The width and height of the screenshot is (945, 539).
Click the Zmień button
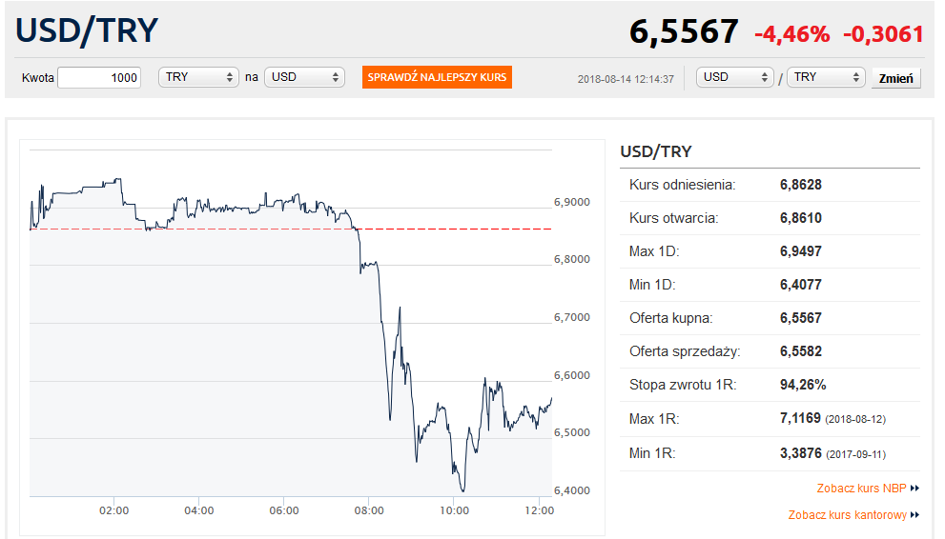pos(896,78)
